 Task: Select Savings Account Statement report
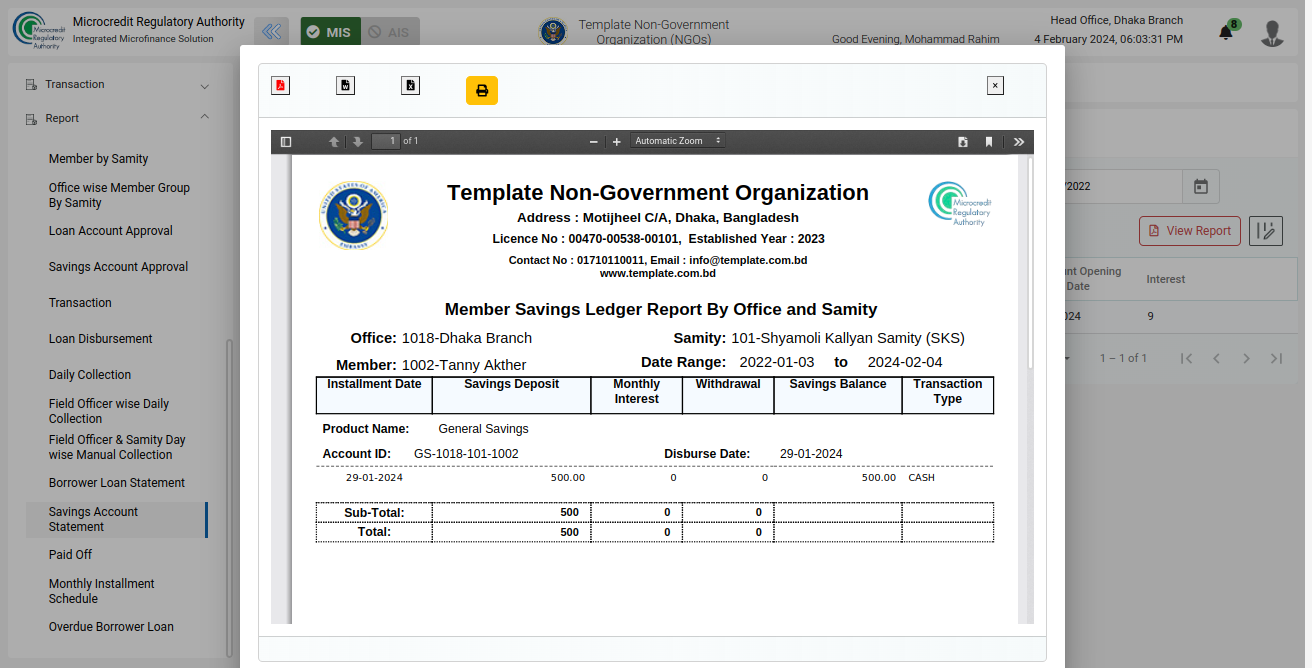[x=115, y=519]
